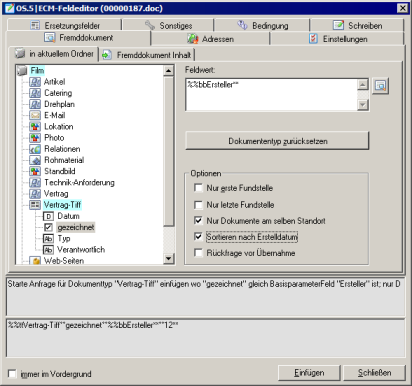Click the Rohmaterial icon in tree
This screenshot has width=412, height=386.
35,160
